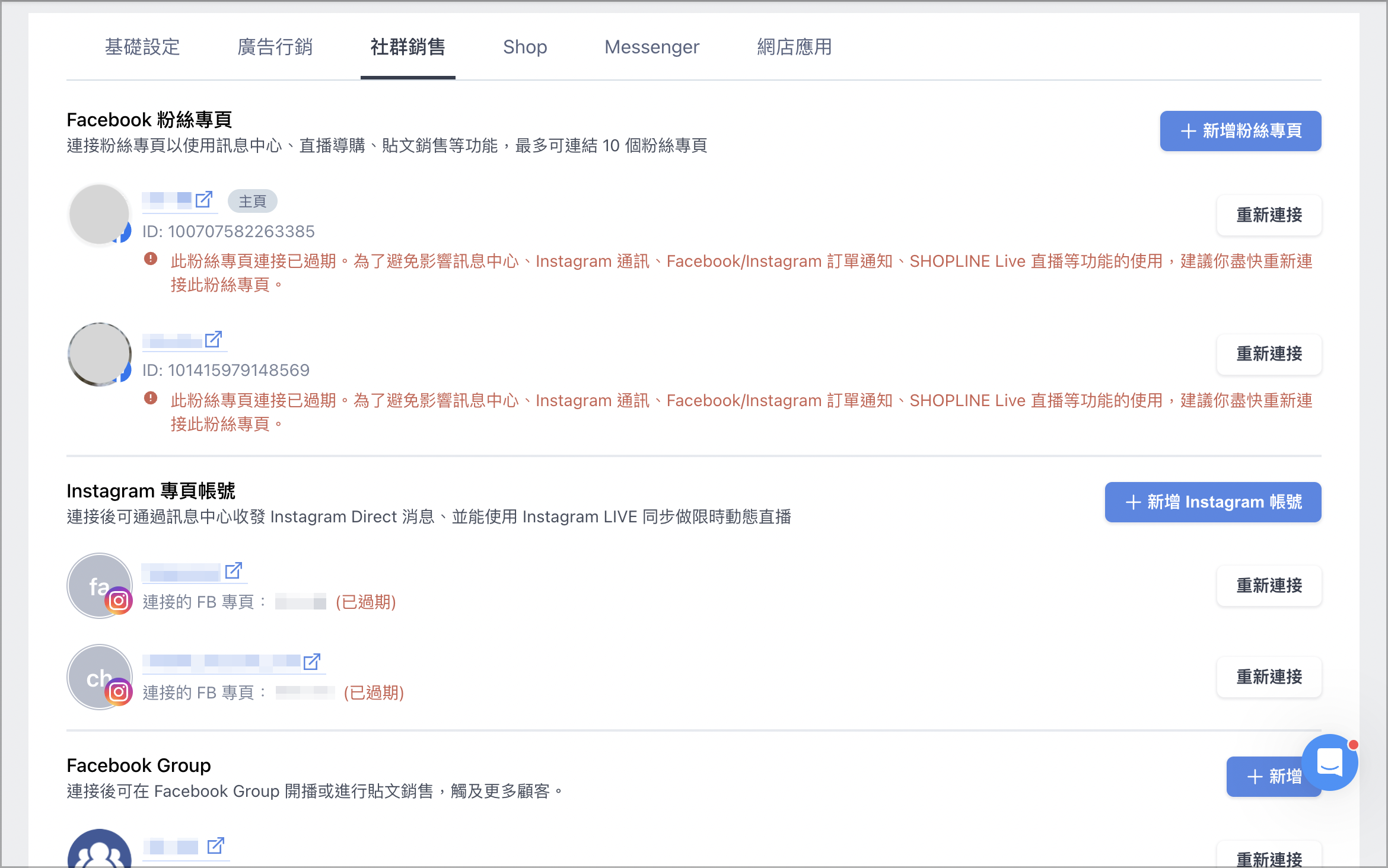Click warning icon under page ID 101415979148569
The image size is (1388, 868).
click(151, 398)
